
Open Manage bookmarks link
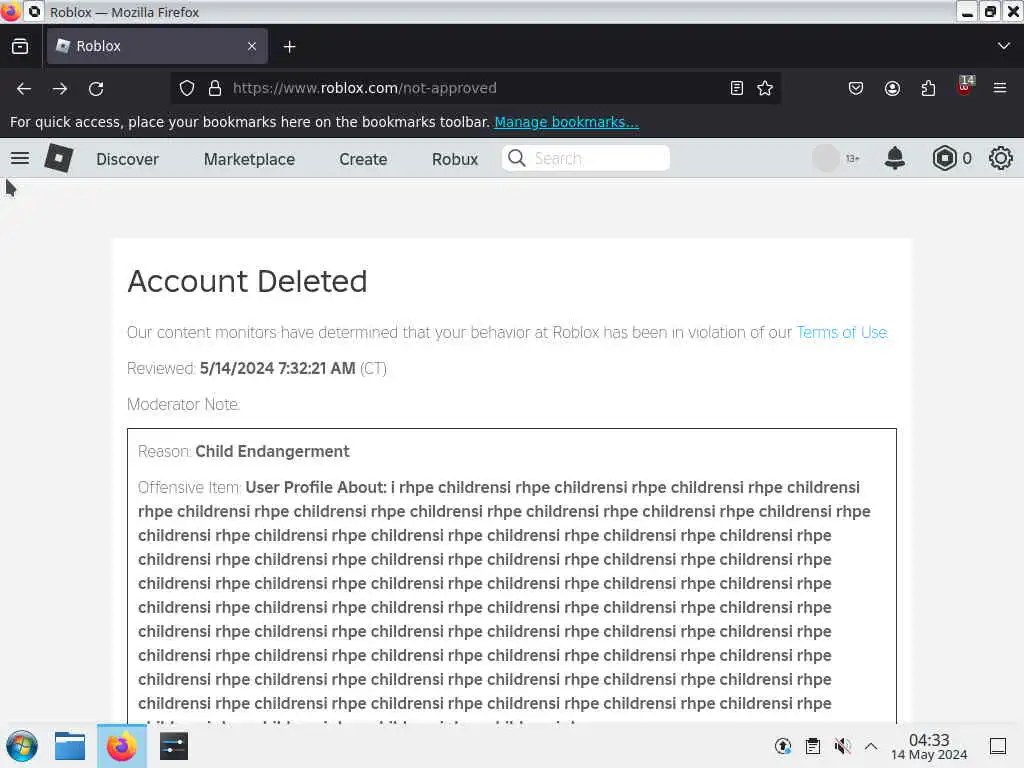(566, 122)
